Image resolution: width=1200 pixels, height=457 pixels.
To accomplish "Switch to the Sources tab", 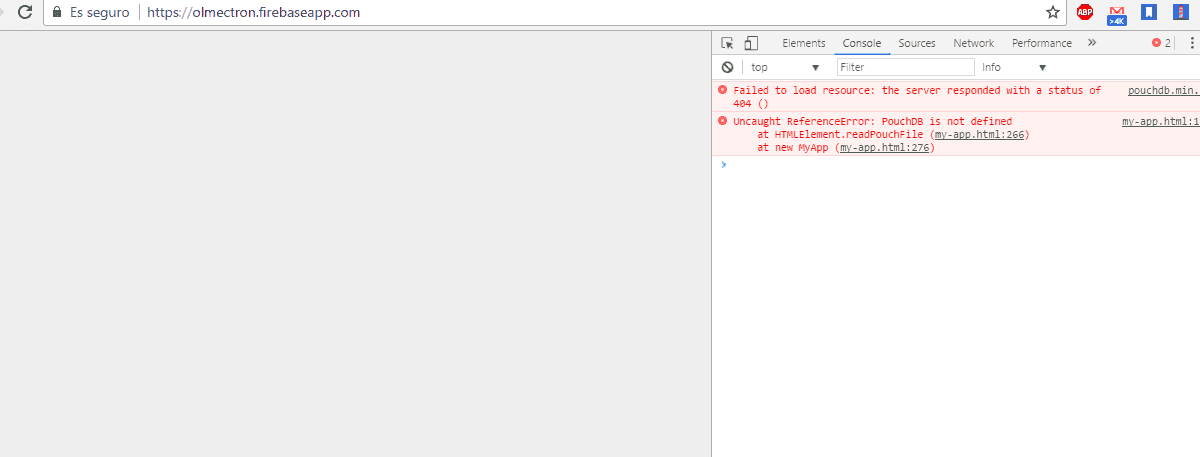I will [x=917, y=43].
